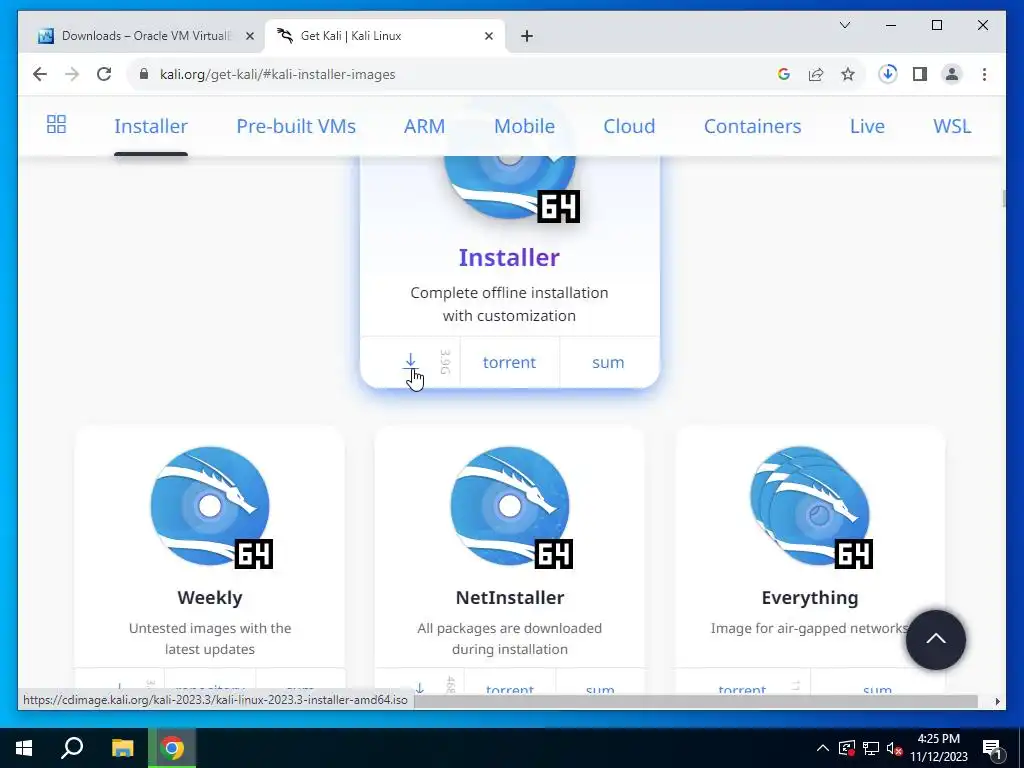This screenshot has width=1024, height=768.
Task: Open Windows taskbar search
Action: [x=72, y=748]
